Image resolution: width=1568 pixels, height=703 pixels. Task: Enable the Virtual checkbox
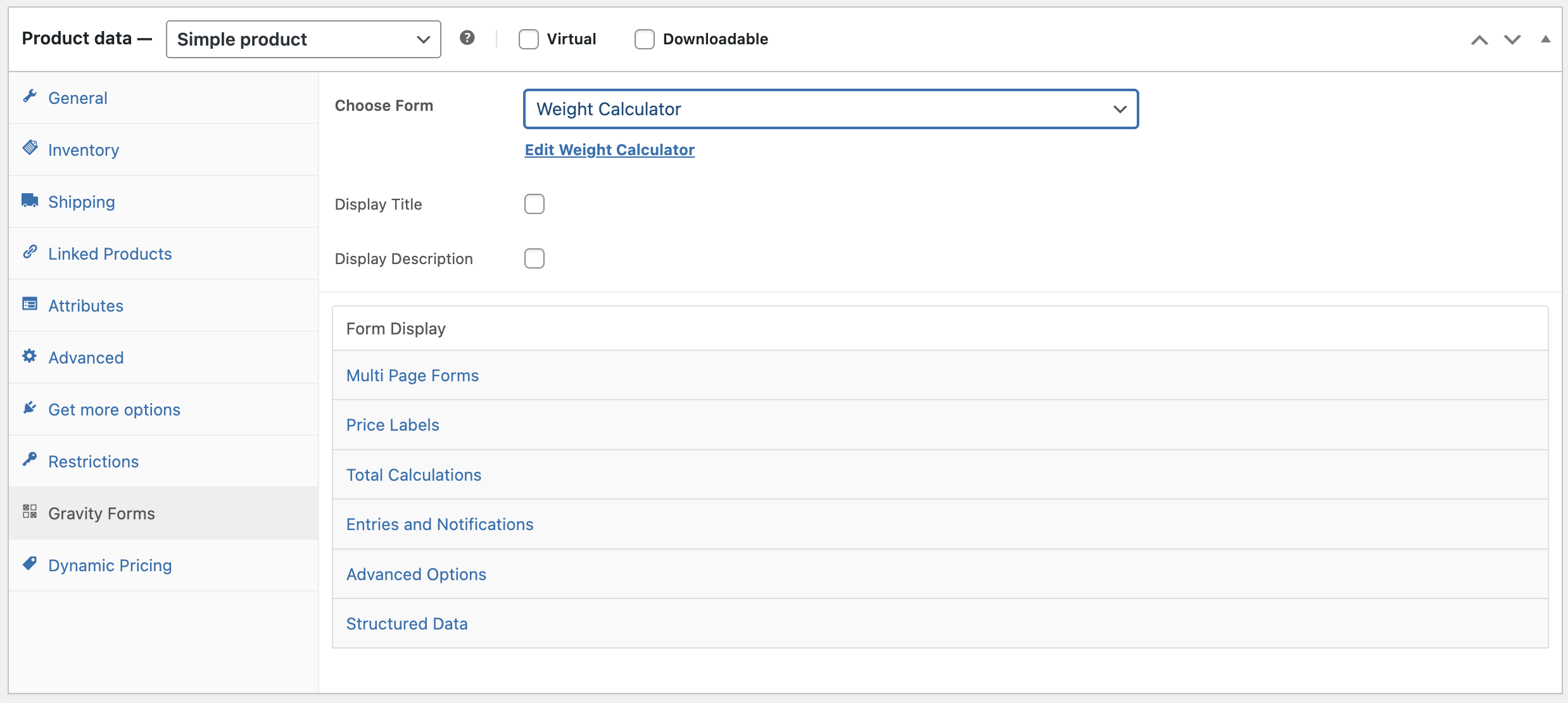[x=529, y=39]
